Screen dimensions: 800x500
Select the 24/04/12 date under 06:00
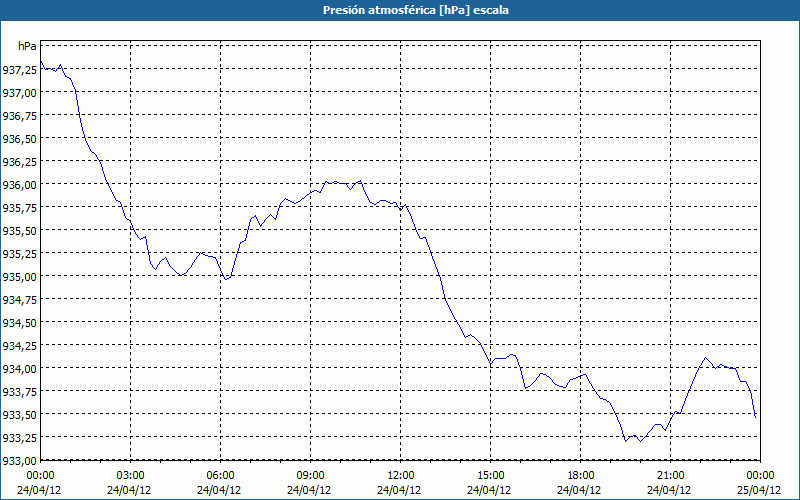click(219, 490)
